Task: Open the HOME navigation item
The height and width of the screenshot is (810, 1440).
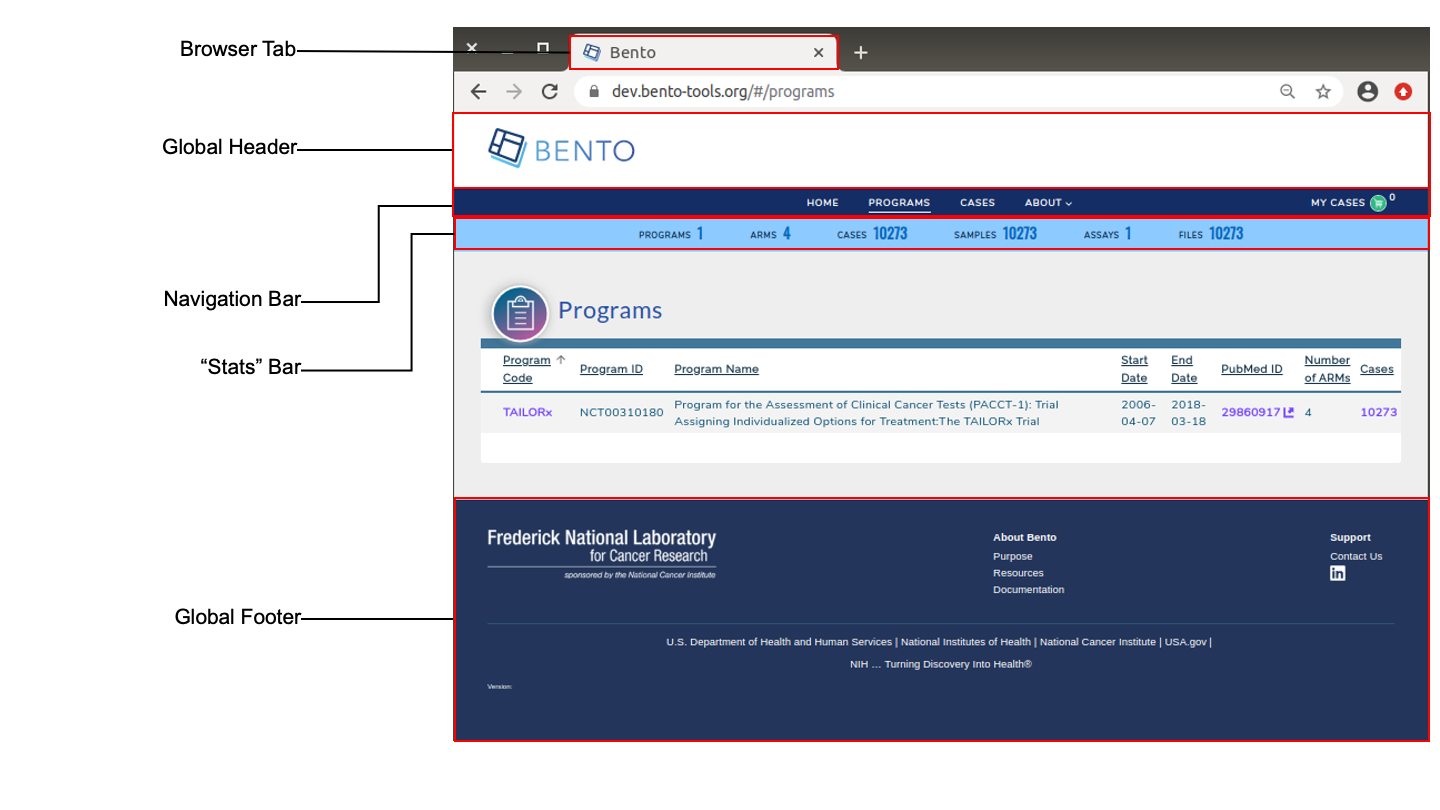Action: tap(822, 203)
